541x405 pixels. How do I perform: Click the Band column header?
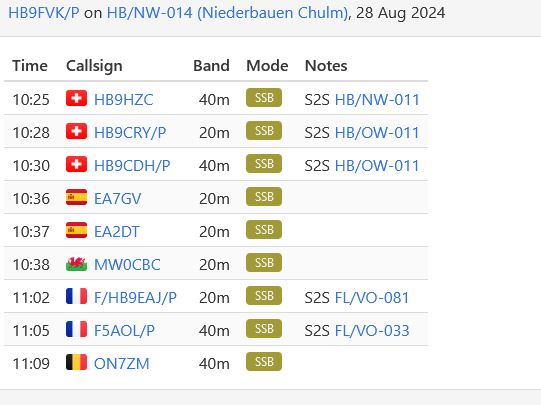pos(211,66)
